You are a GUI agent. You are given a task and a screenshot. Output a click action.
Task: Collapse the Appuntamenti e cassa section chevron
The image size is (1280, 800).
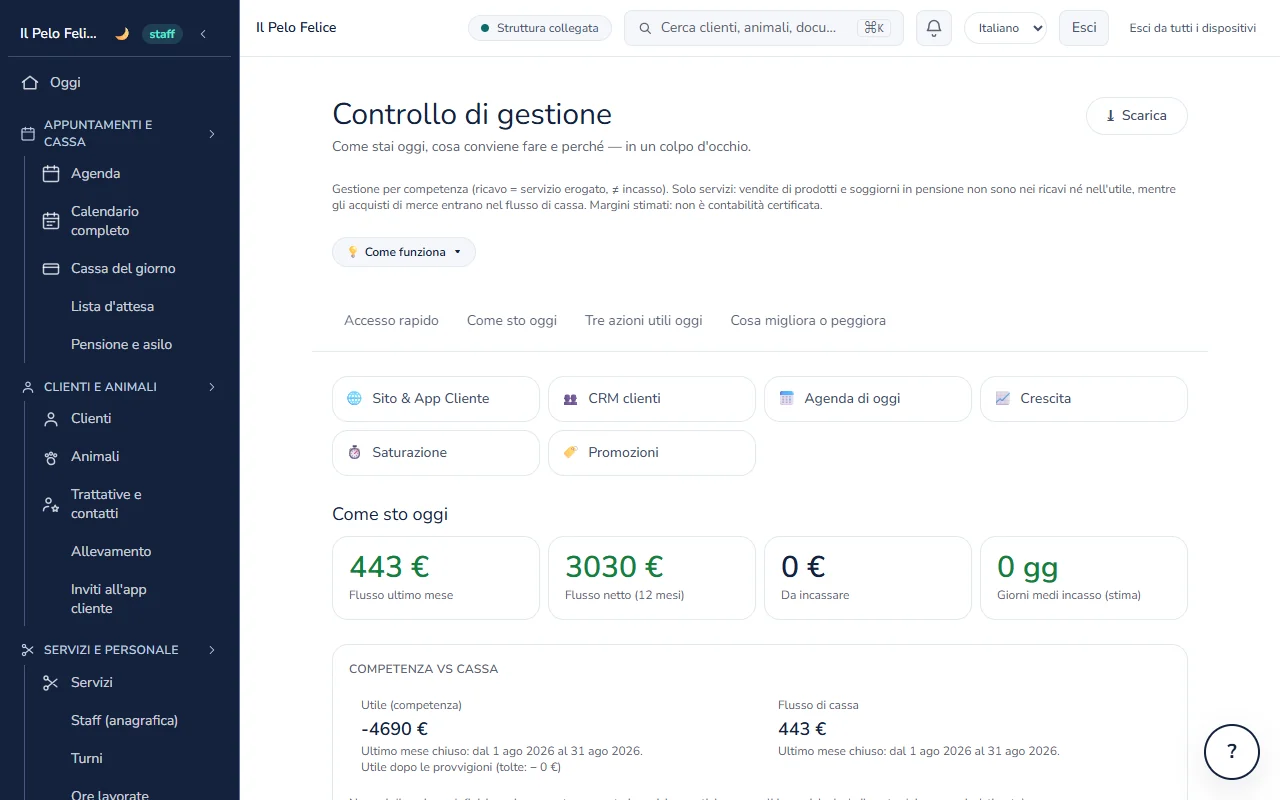point(211,134)
